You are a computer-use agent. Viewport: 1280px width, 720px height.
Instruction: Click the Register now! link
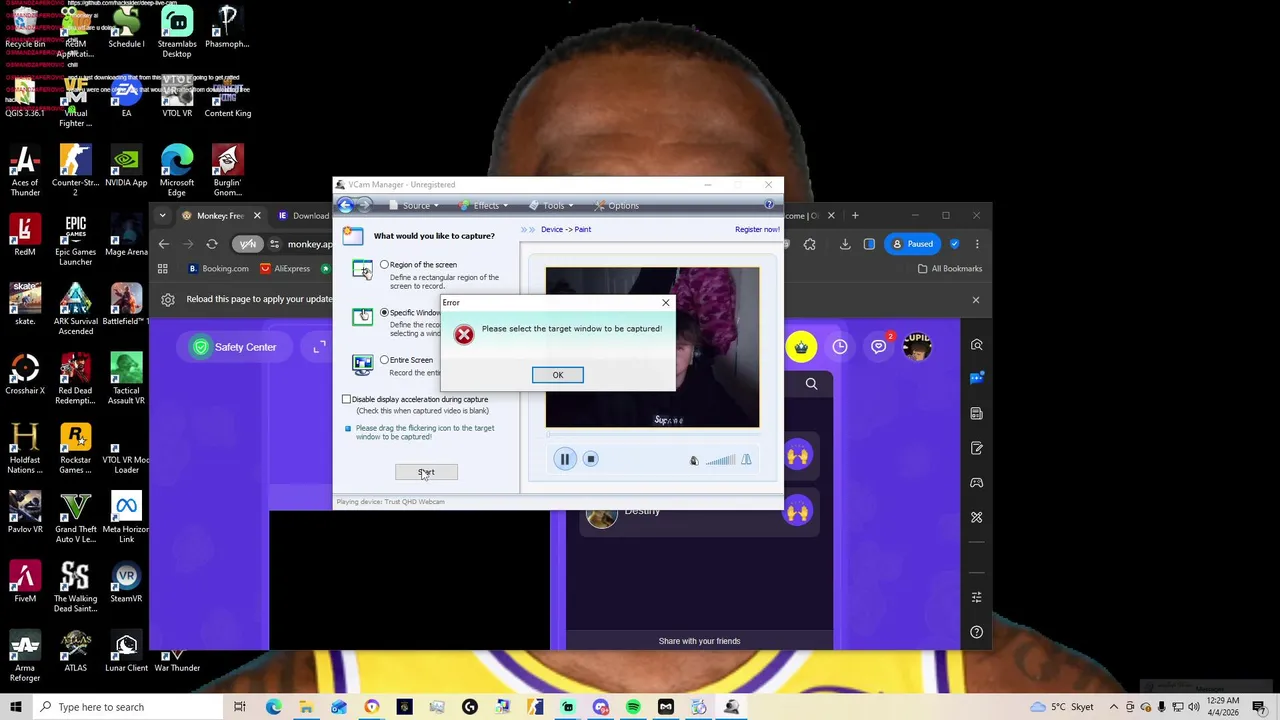757,229
